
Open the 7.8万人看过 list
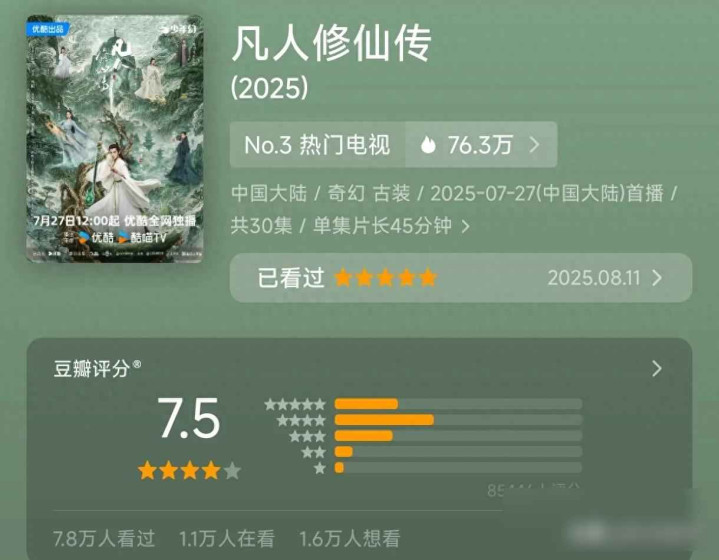[x=104, y=539]
